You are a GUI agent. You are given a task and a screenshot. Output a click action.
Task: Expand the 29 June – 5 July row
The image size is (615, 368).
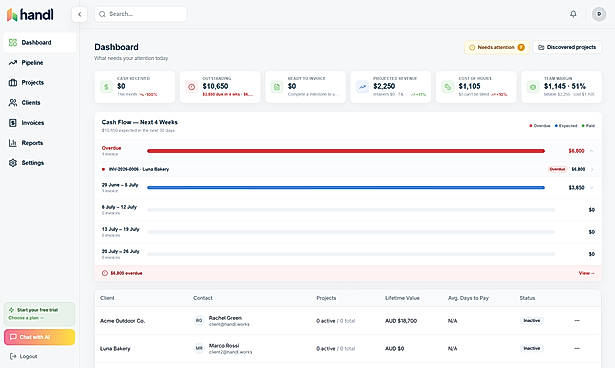point(591,188)
